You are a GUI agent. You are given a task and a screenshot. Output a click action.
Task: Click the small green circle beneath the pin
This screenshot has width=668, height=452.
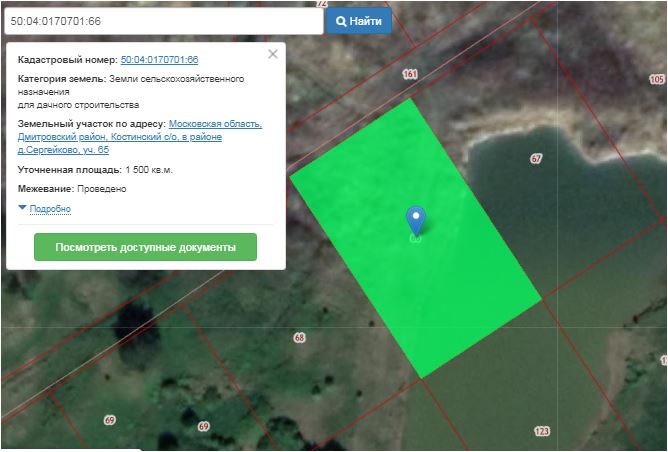(x=415, y=238)
